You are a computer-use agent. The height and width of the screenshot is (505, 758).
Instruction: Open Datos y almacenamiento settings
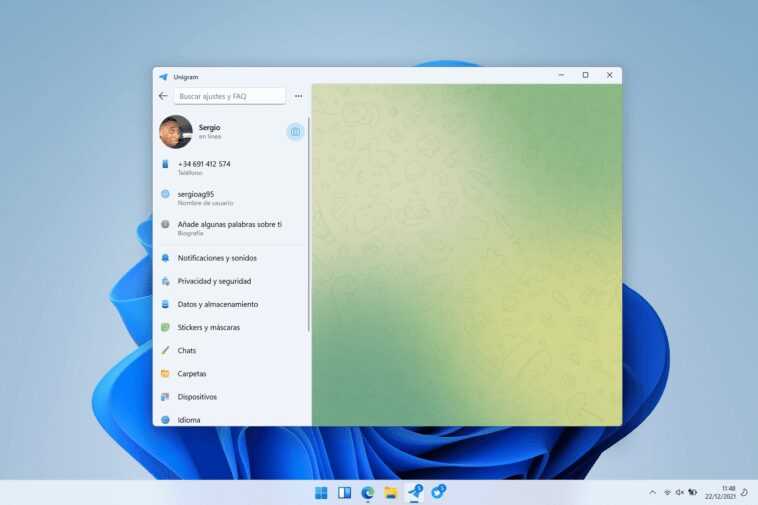point(231,304)
